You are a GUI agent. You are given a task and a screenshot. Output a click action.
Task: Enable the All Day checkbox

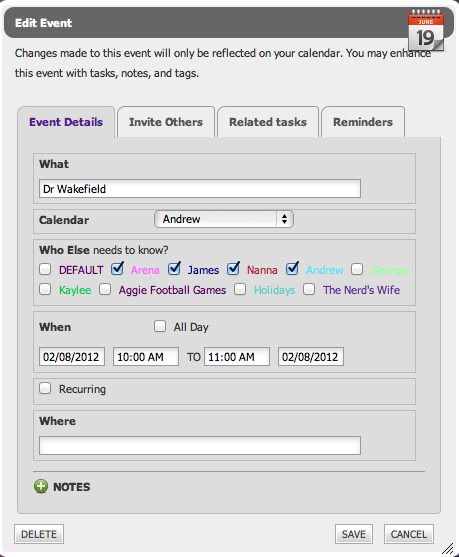click(x=160, y=326)
